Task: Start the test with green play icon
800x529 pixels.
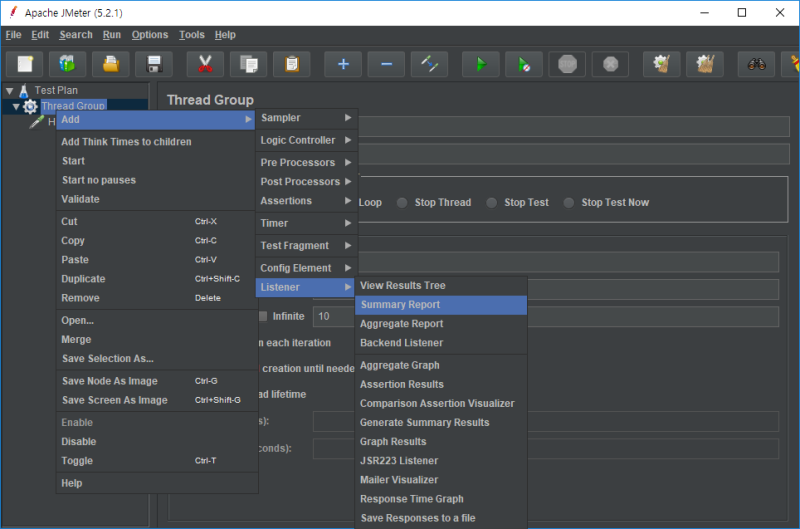Action: click(x=481, y=64)
